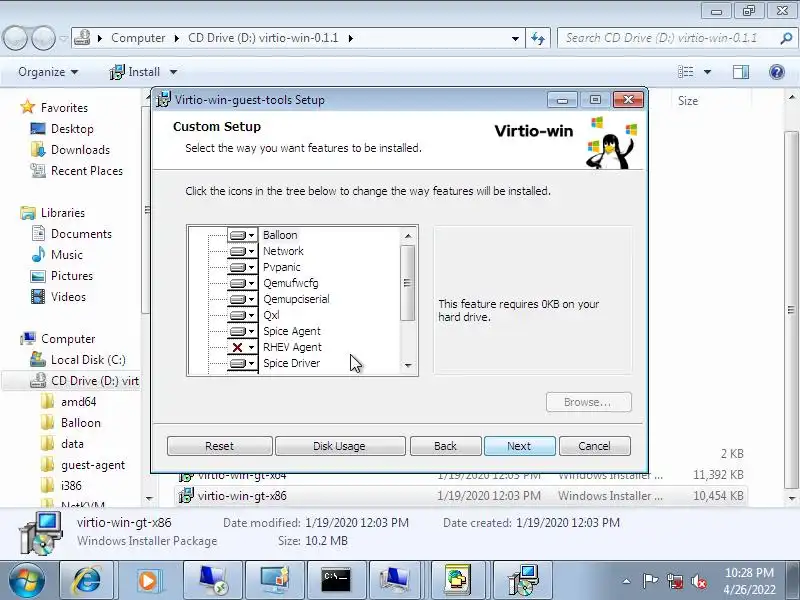Viewport: 800px width, 600px height.
Task: Click the muted volume tray icon
Action: point(698,581)
